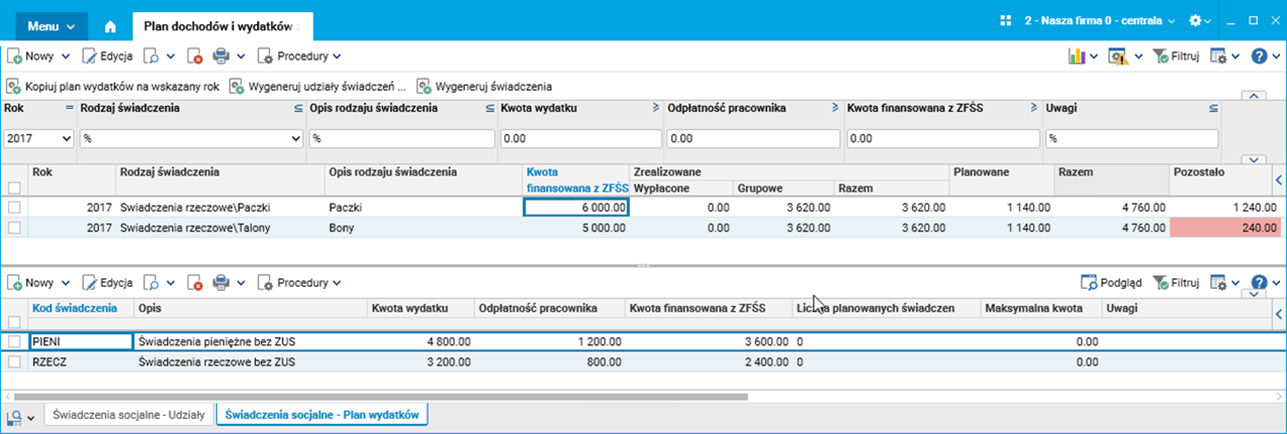Image resolution: width=1287 pixels, height=434 pixels.
Task: Tick the checkbox for the Paczki row
Action: click(x=14, y=207)
